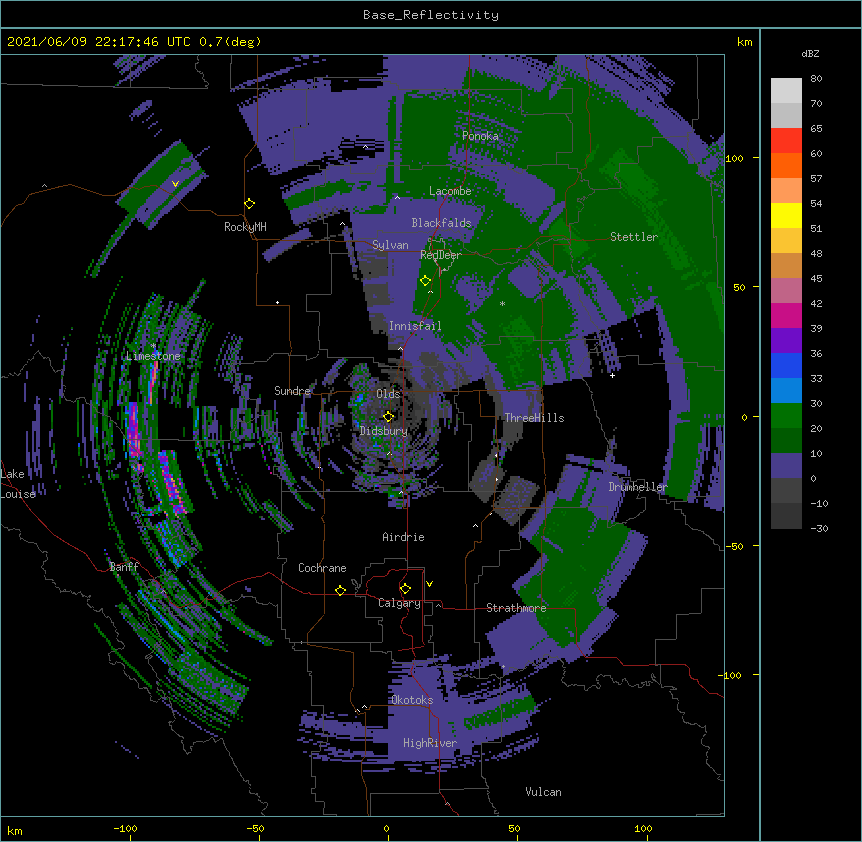Click the Innisfail city label
The height and width of the screenshot is (842, 862).
tap(415, 326)
